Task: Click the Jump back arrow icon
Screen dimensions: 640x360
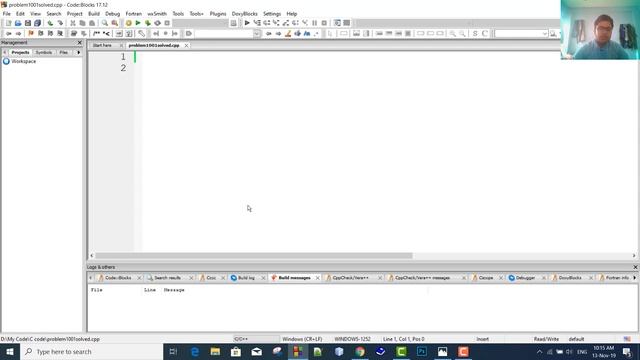Action: pos(9,33)
